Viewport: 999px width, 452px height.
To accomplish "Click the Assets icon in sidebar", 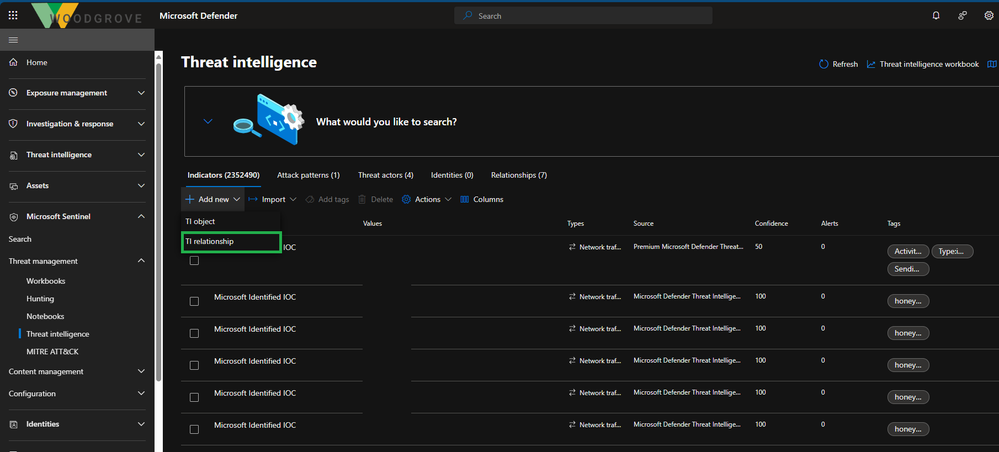I will click(x=13, y=186).
